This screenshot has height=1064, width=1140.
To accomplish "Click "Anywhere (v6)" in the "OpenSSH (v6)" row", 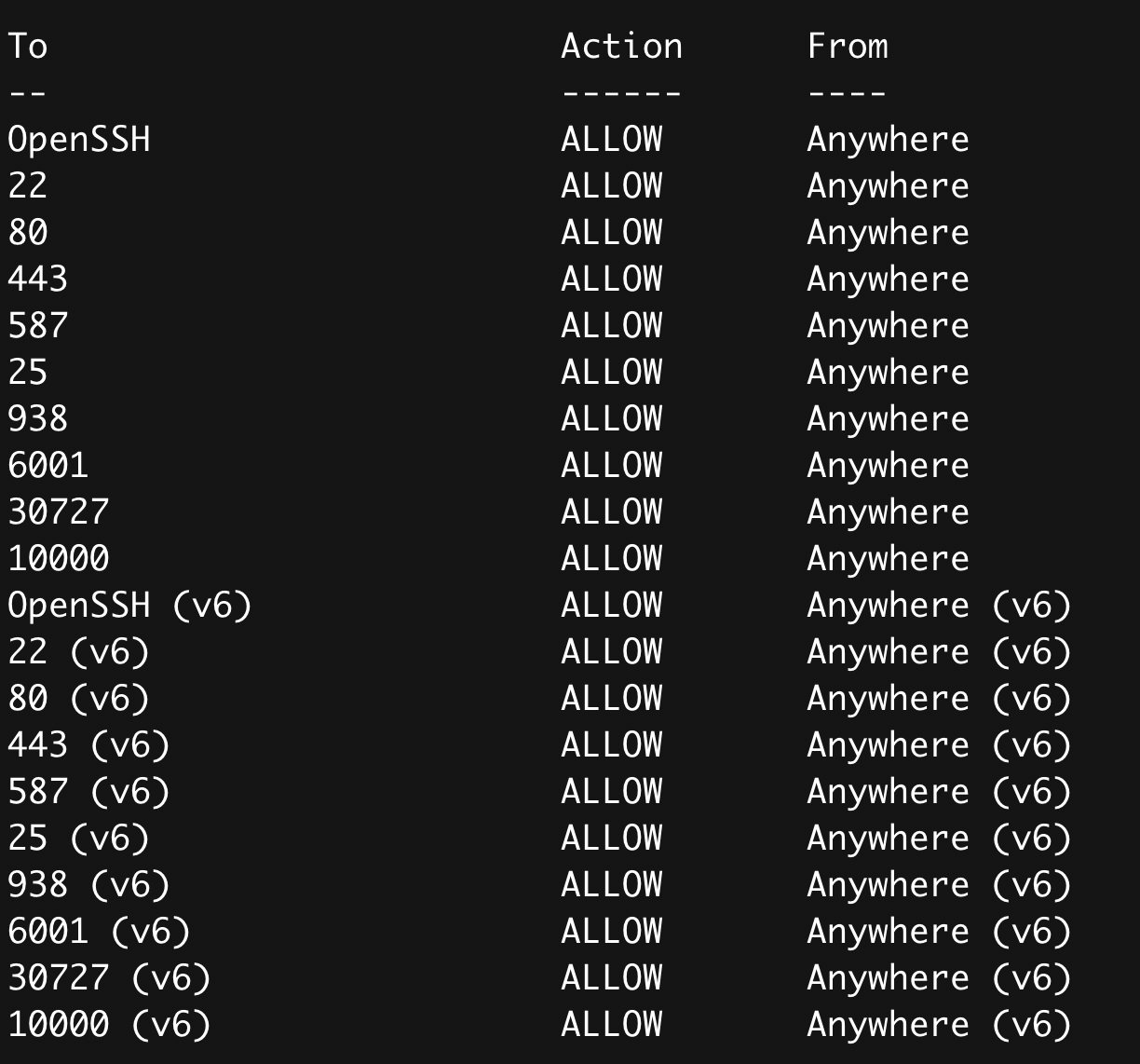I will (939, 606).
